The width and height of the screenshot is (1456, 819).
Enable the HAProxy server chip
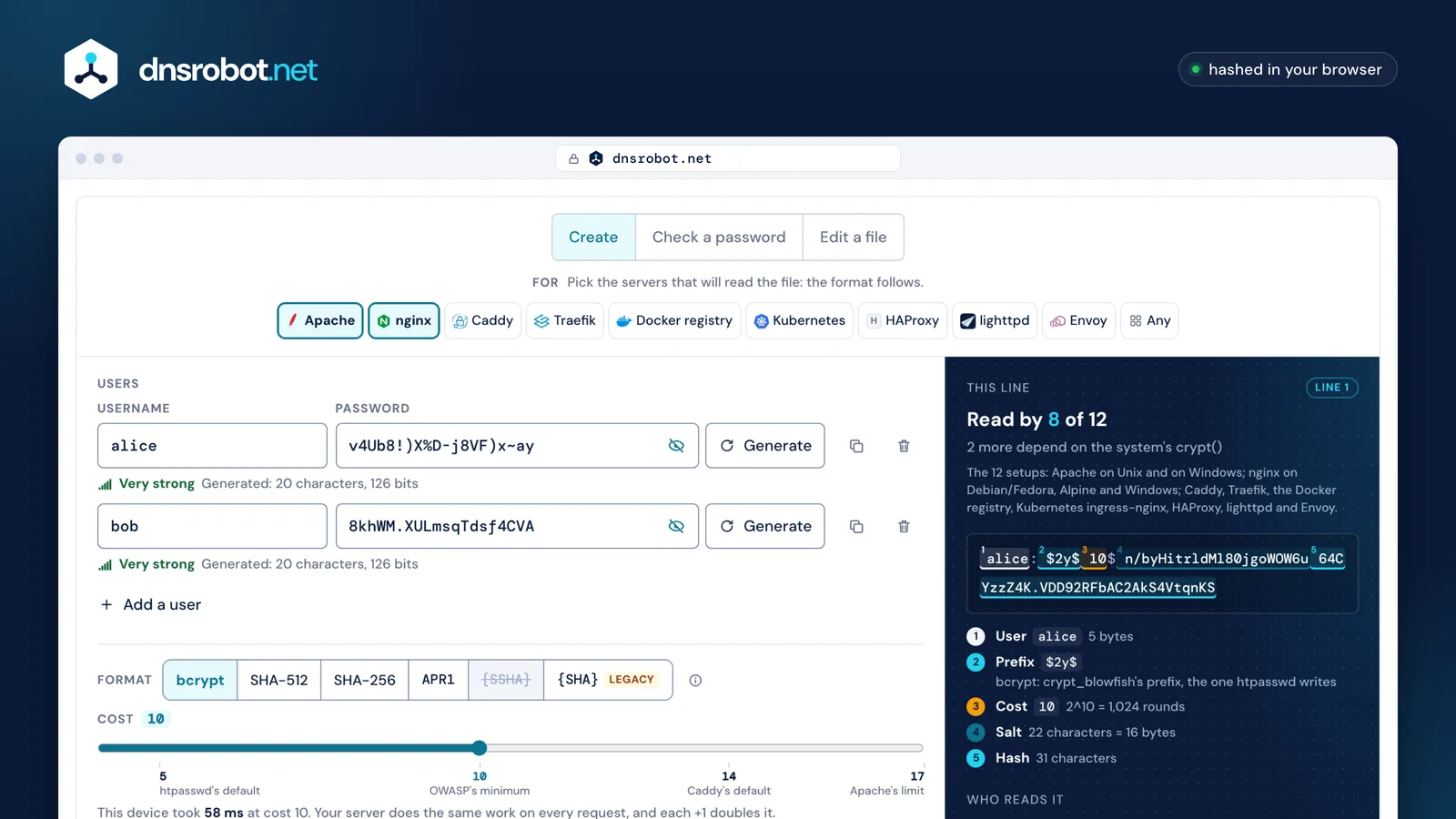(903, 320)
